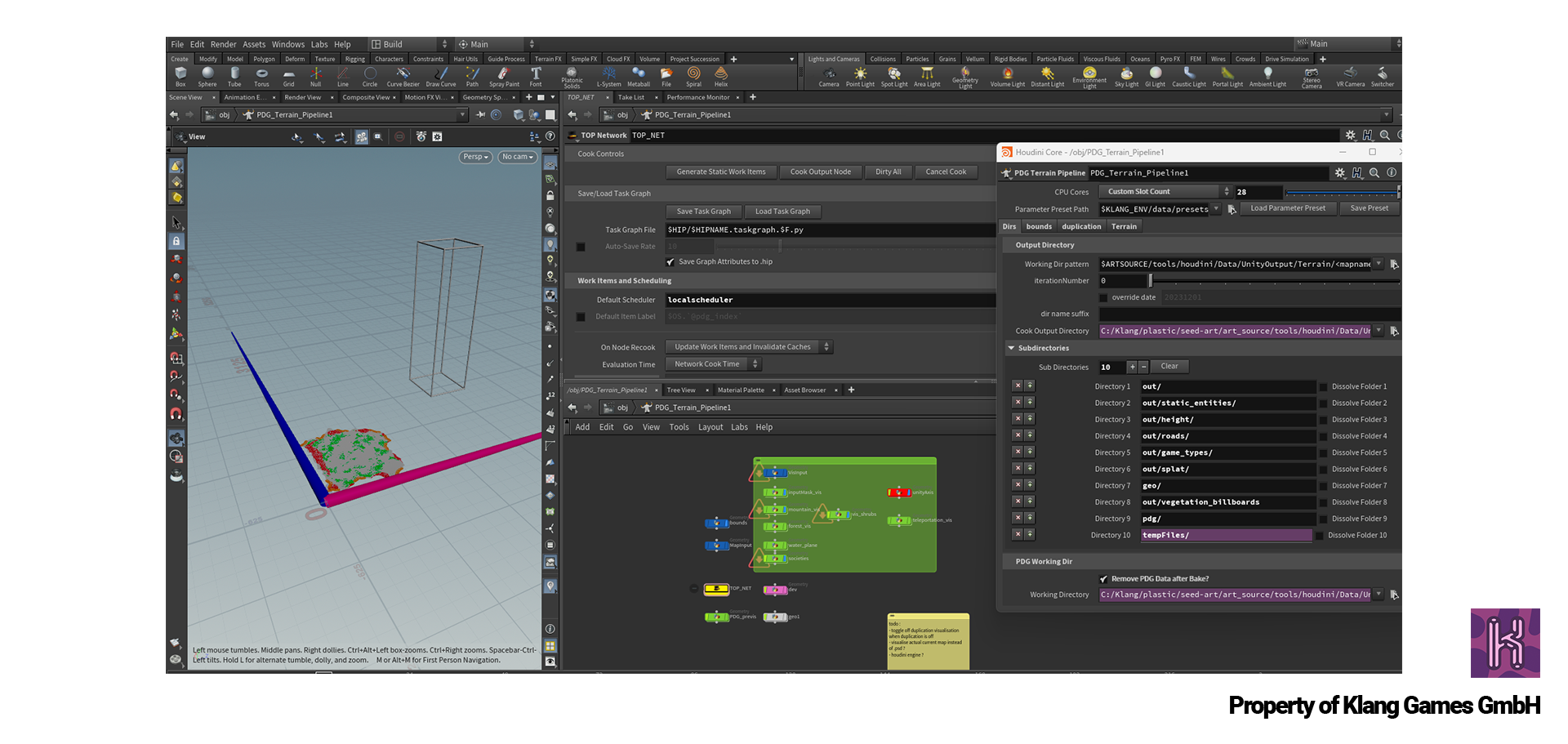
Task: Open the Persp viewport dropdown
Action: [x=475, y=157]
